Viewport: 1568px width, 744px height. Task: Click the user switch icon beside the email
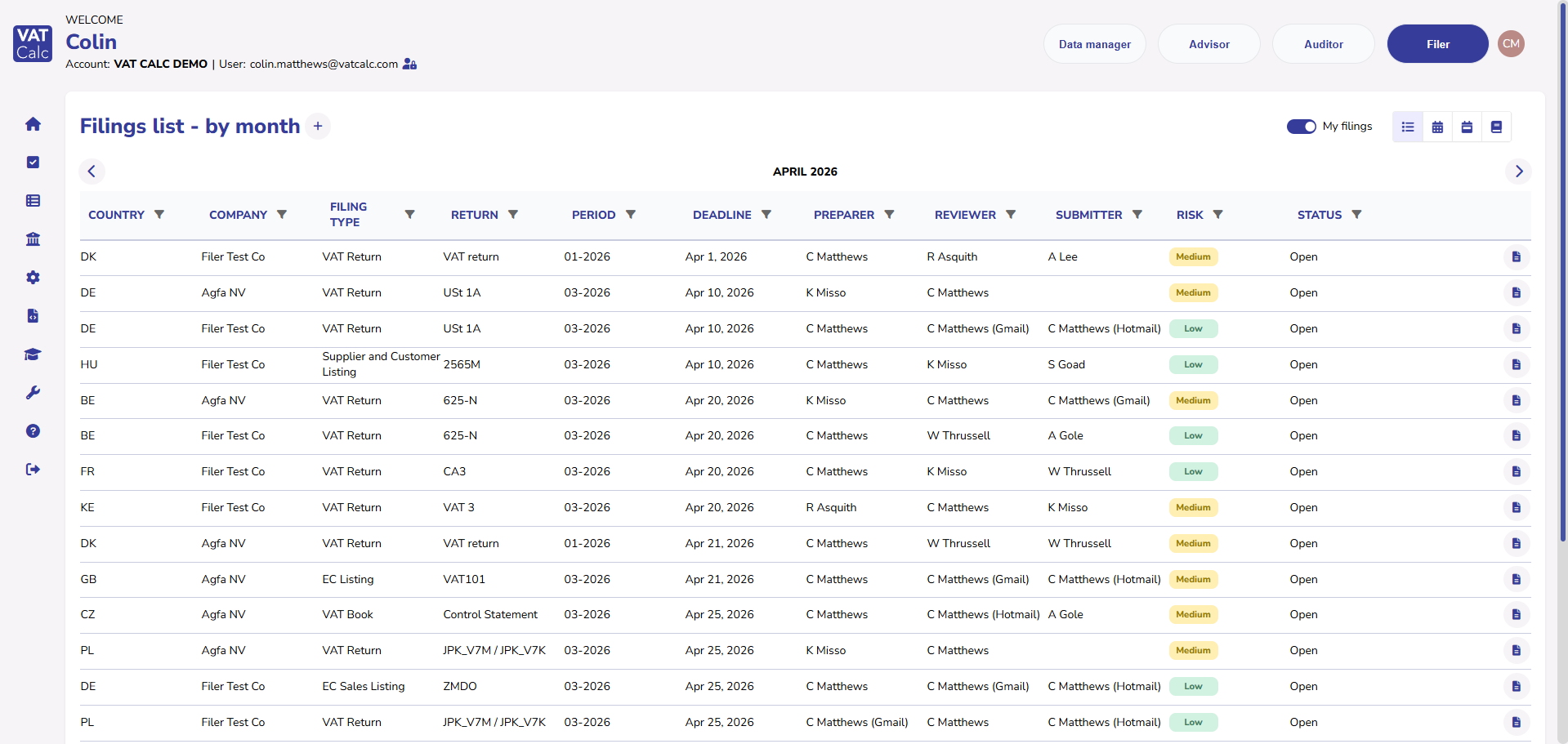(x=410, y=64)
